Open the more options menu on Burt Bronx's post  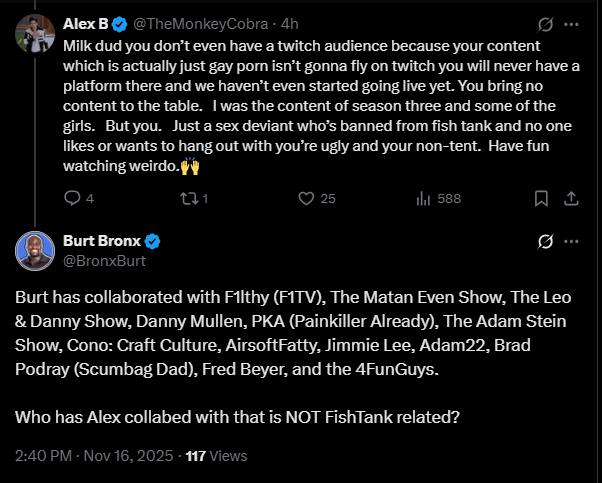pyautogui.click(x=571, y=242)
